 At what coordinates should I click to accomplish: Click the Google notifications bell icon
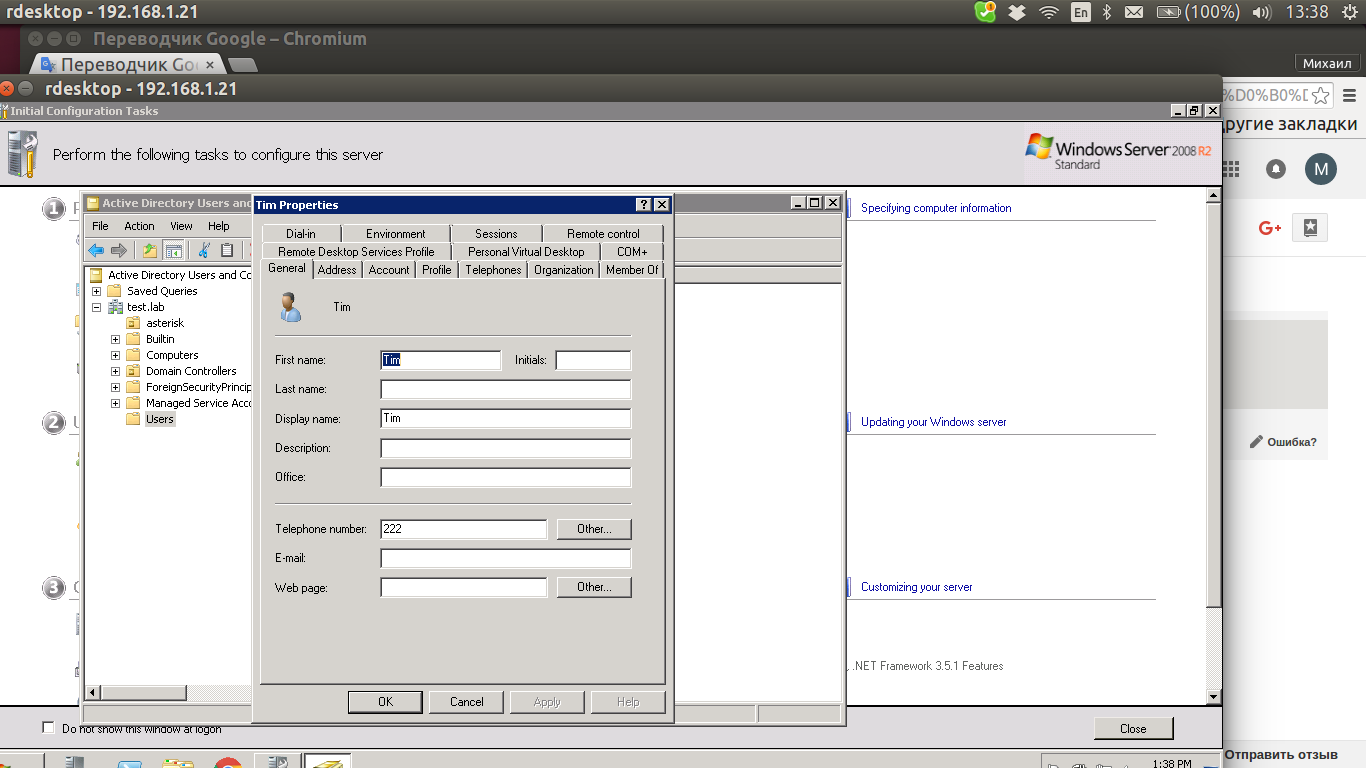point(1276,169)
